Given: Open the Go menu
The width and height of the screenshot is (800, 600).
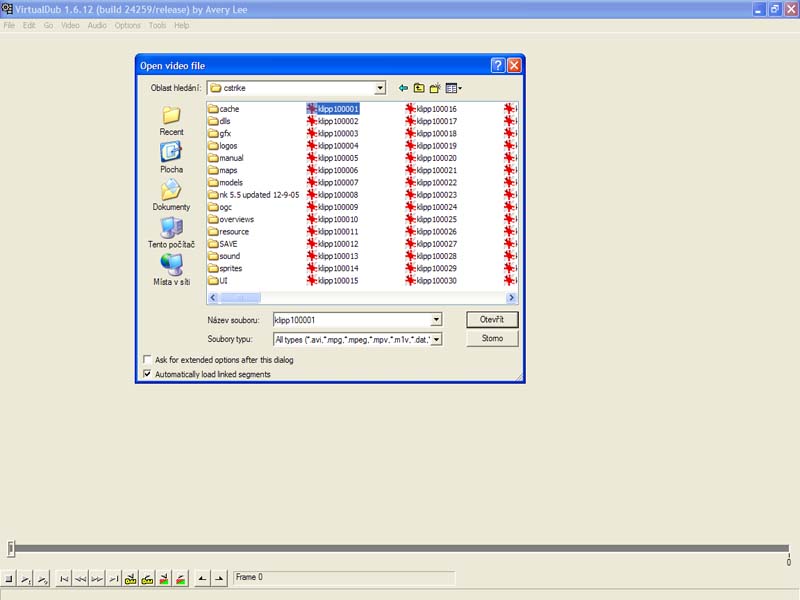Looking at the screenshot, I should pos(48,26).
